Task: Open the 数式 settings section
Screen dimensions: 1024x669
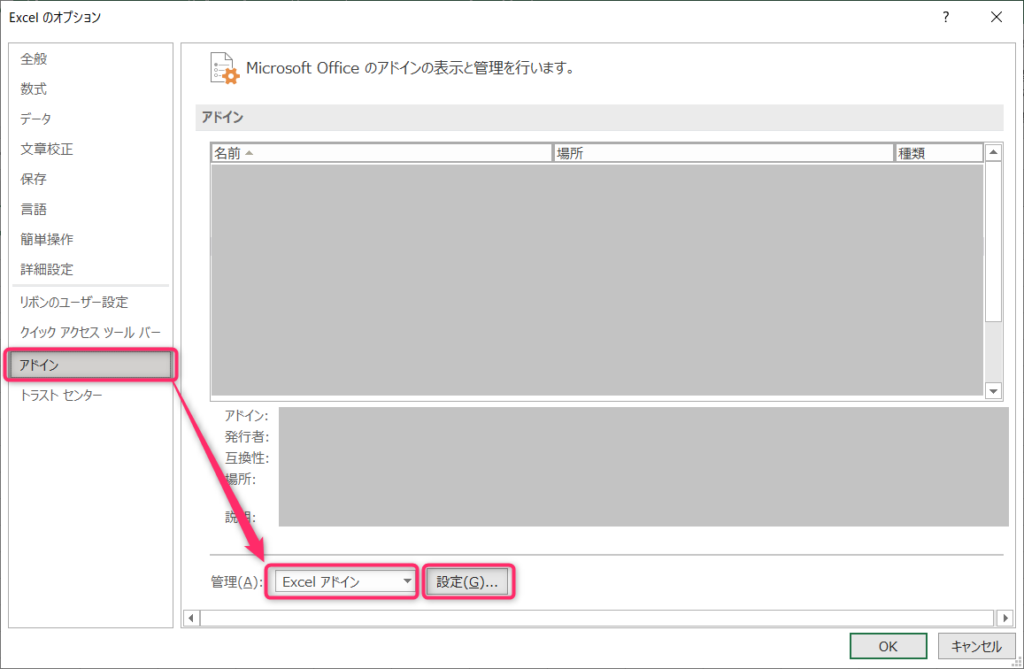Action: pos(33,88)
